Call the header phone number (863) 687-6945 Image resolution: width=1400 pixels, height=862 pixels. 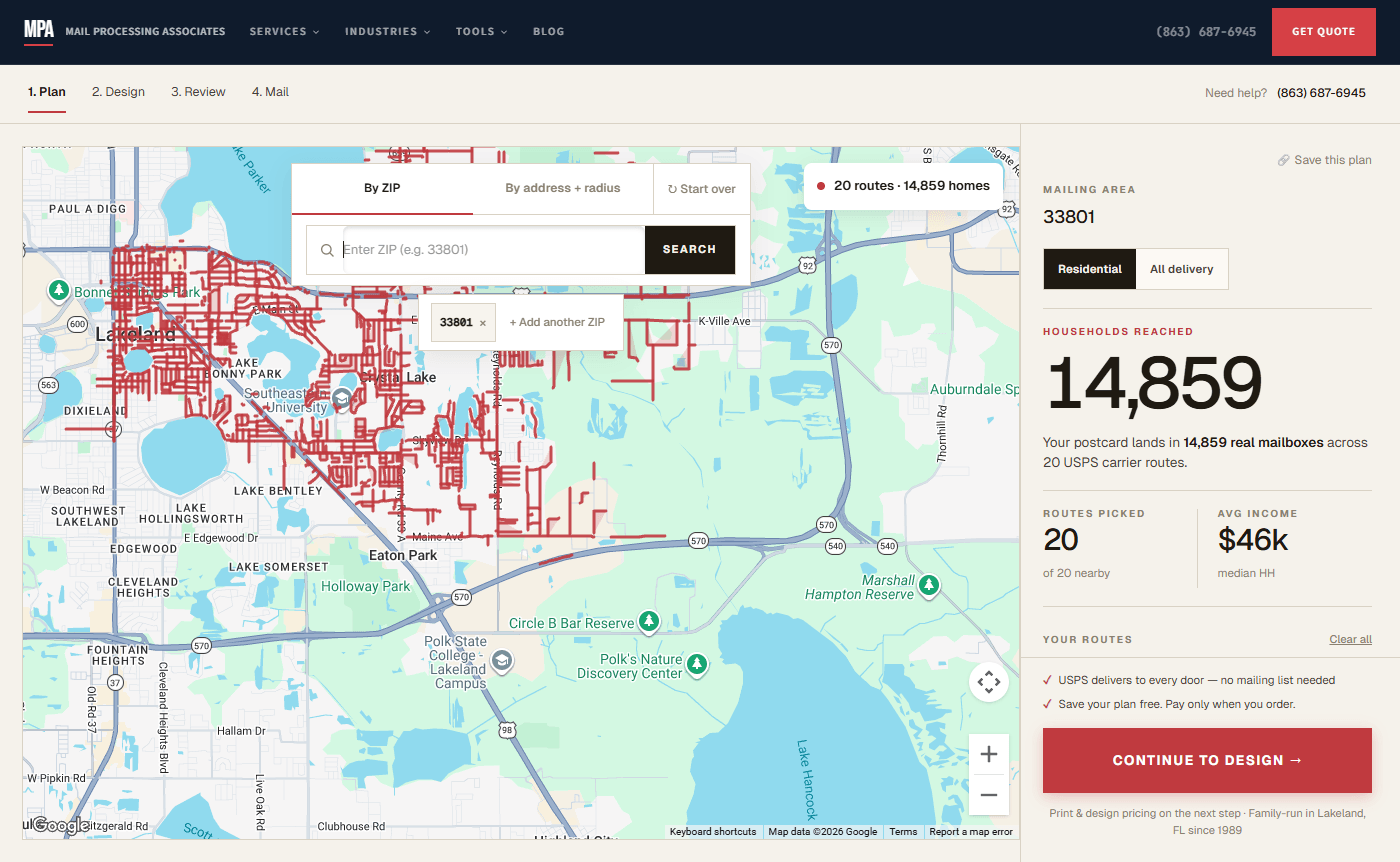coord(1206,31)
